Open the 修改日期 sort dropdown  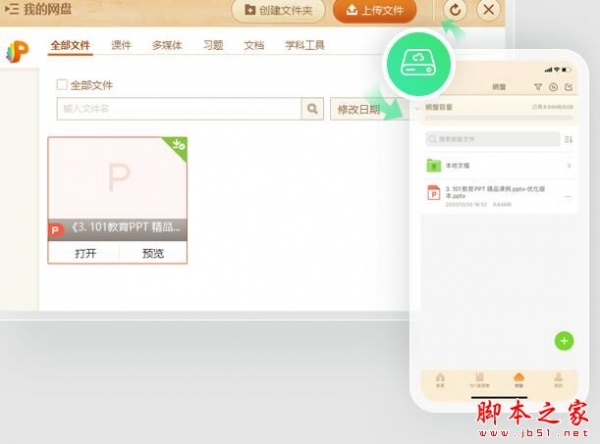pos(369,109)
